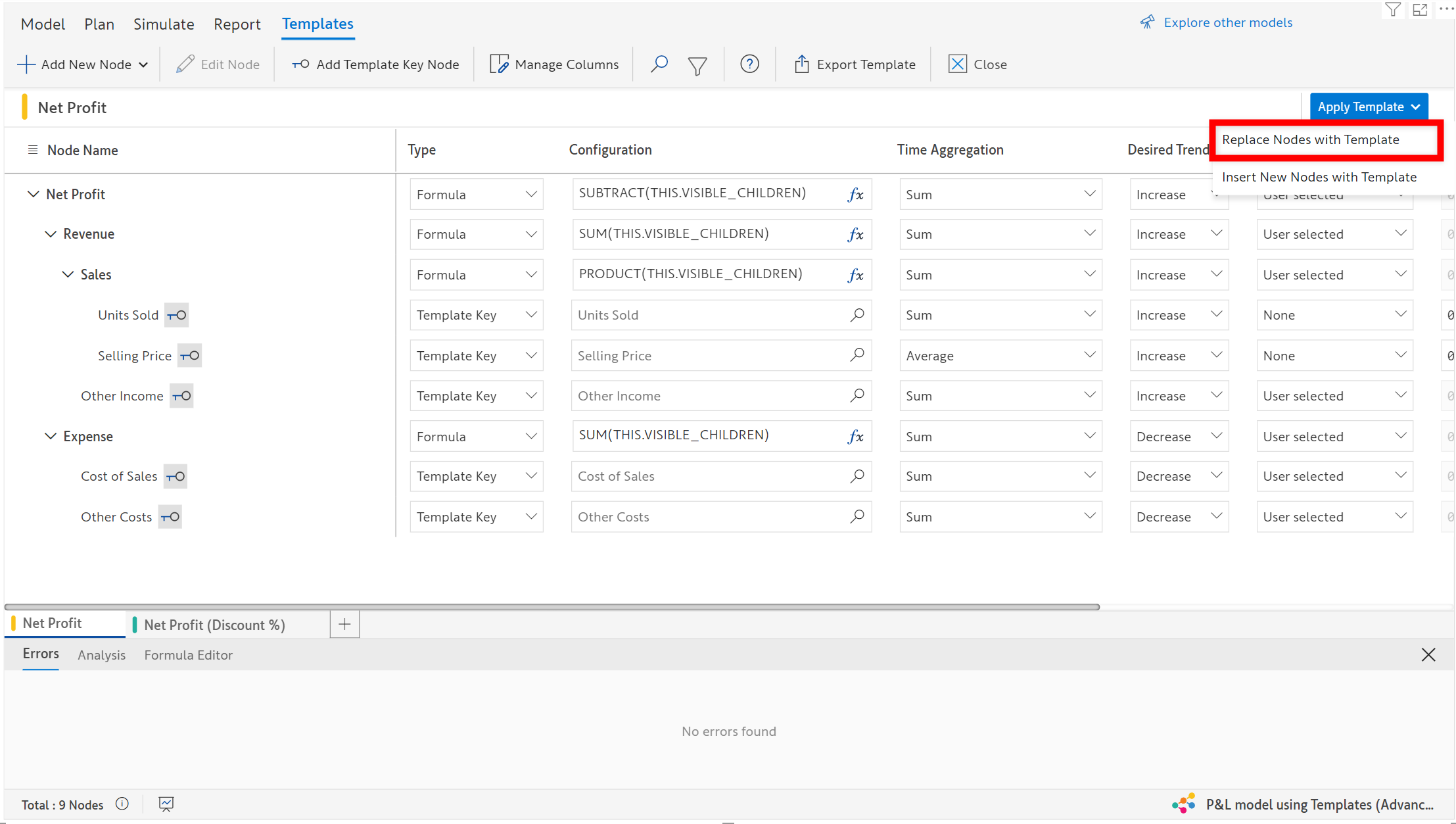The image size is (1456, 824).
Task: Click the Export Template button
Action: tap(855, 64)
